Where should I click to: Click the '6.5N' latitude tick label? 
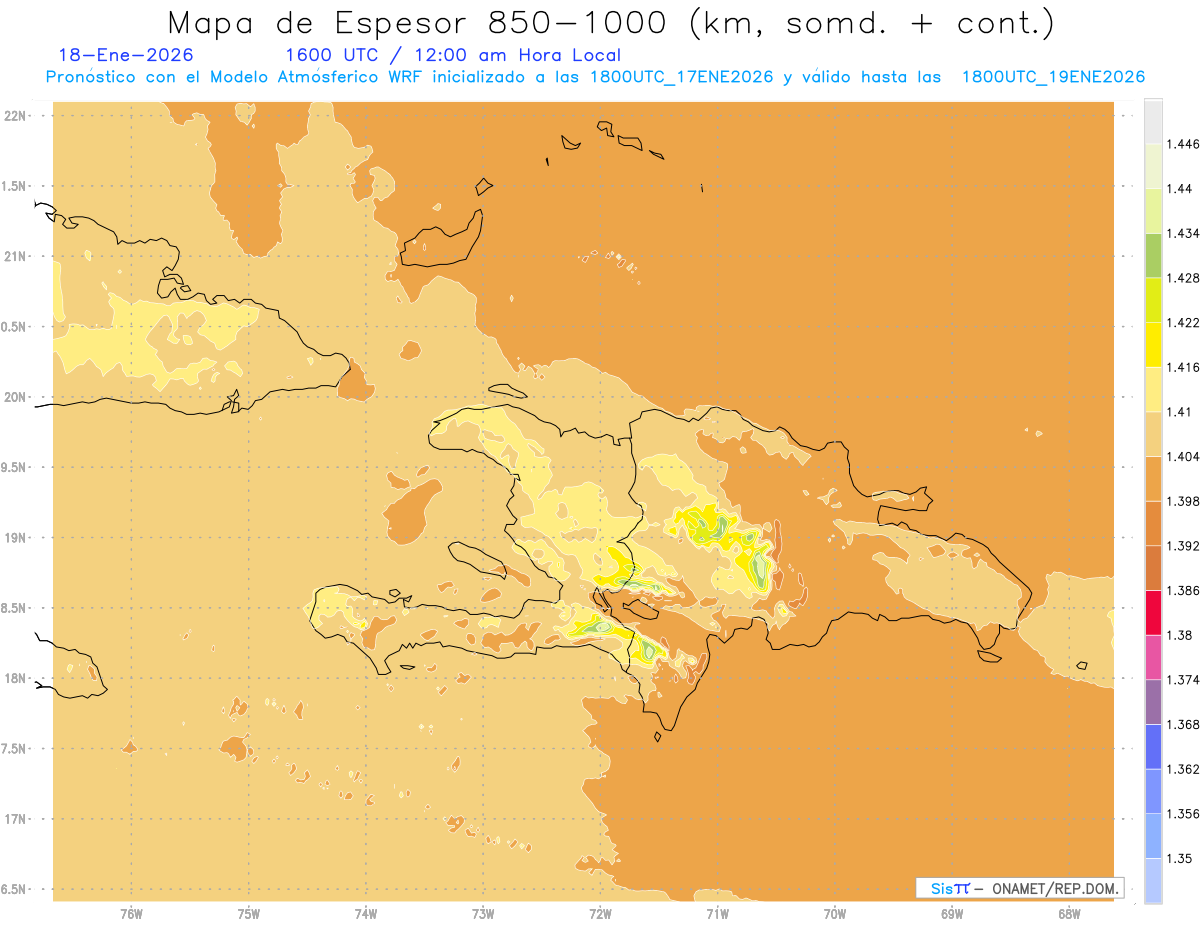coord(15,890)
